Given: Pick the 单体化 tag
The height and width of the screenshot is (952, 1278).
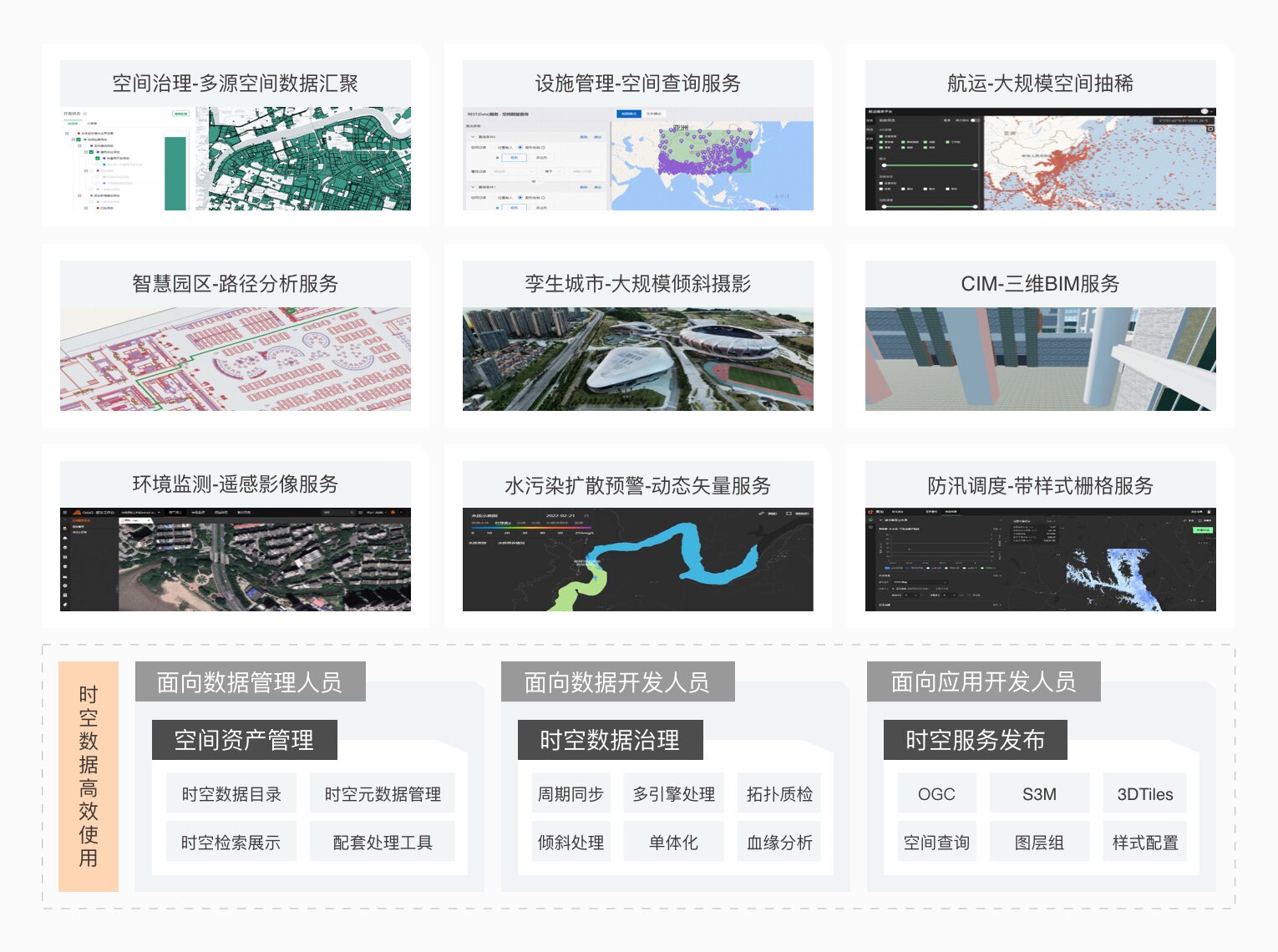Looking at the screenshot, I should (674, 843).
